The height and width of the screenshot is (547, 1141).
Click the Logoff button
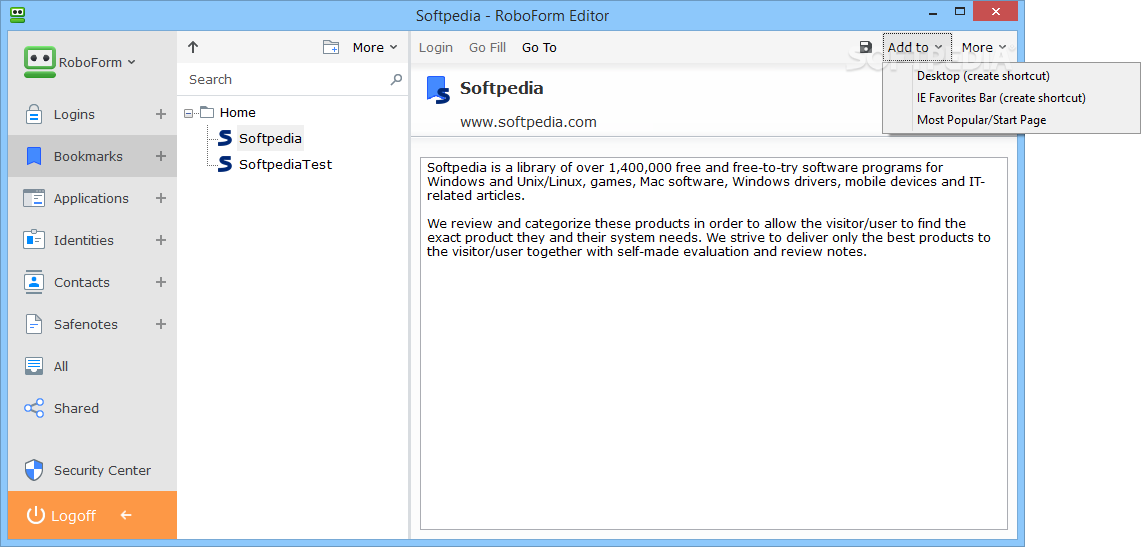pyautogui.click(x=92, y=516)
